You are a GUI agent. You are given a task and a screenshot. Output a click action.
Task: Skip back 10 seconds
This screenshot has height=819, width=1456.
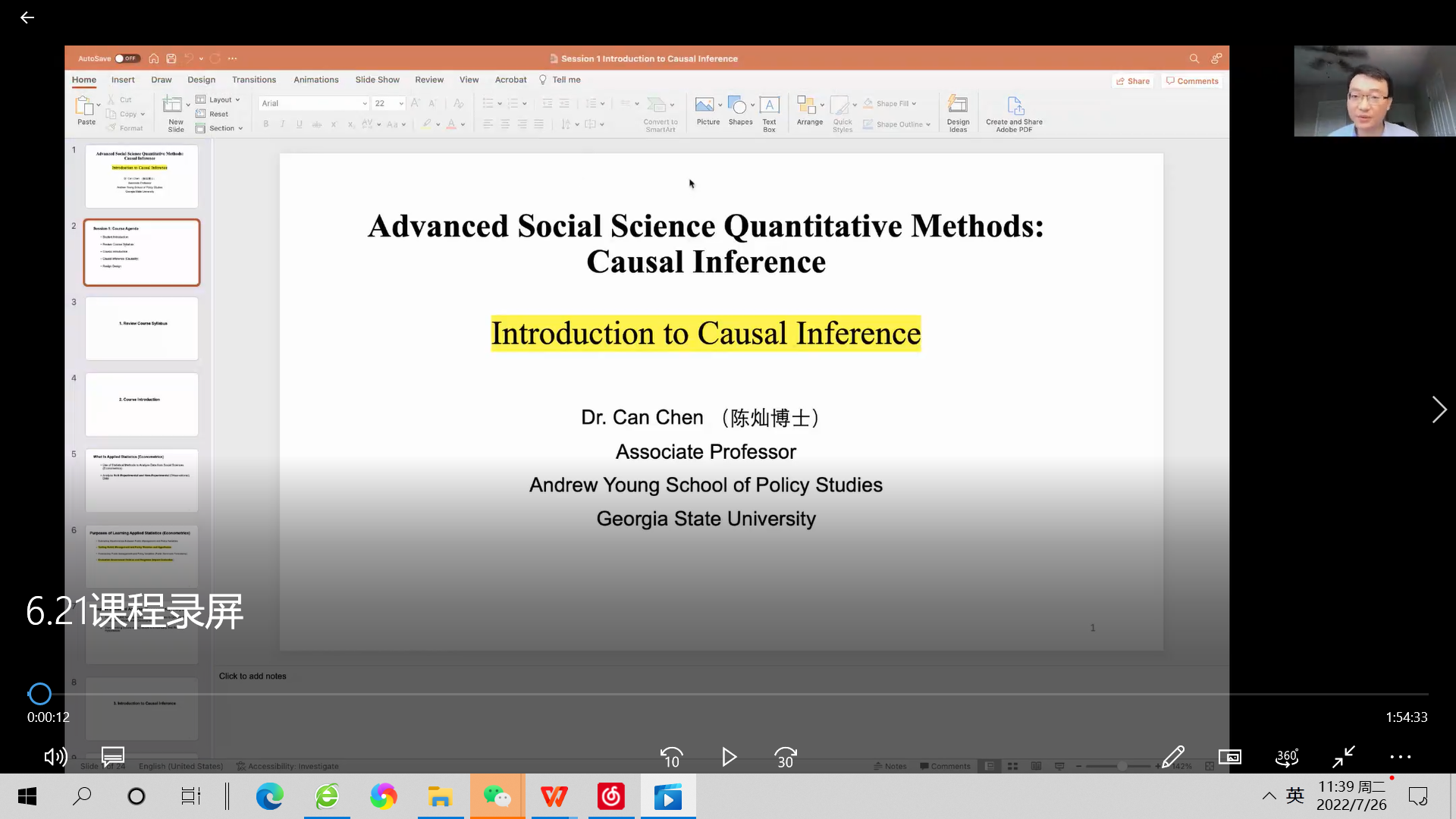(671, 757)
